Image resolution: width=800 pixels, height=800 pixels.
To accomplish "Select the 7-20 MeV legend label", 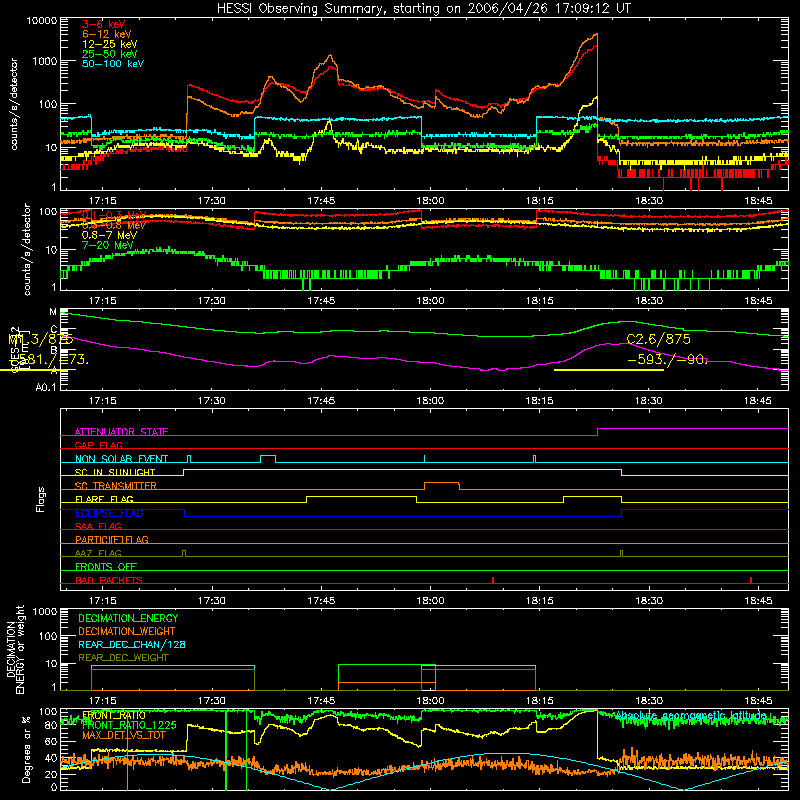I will click(x=107, y=245).
